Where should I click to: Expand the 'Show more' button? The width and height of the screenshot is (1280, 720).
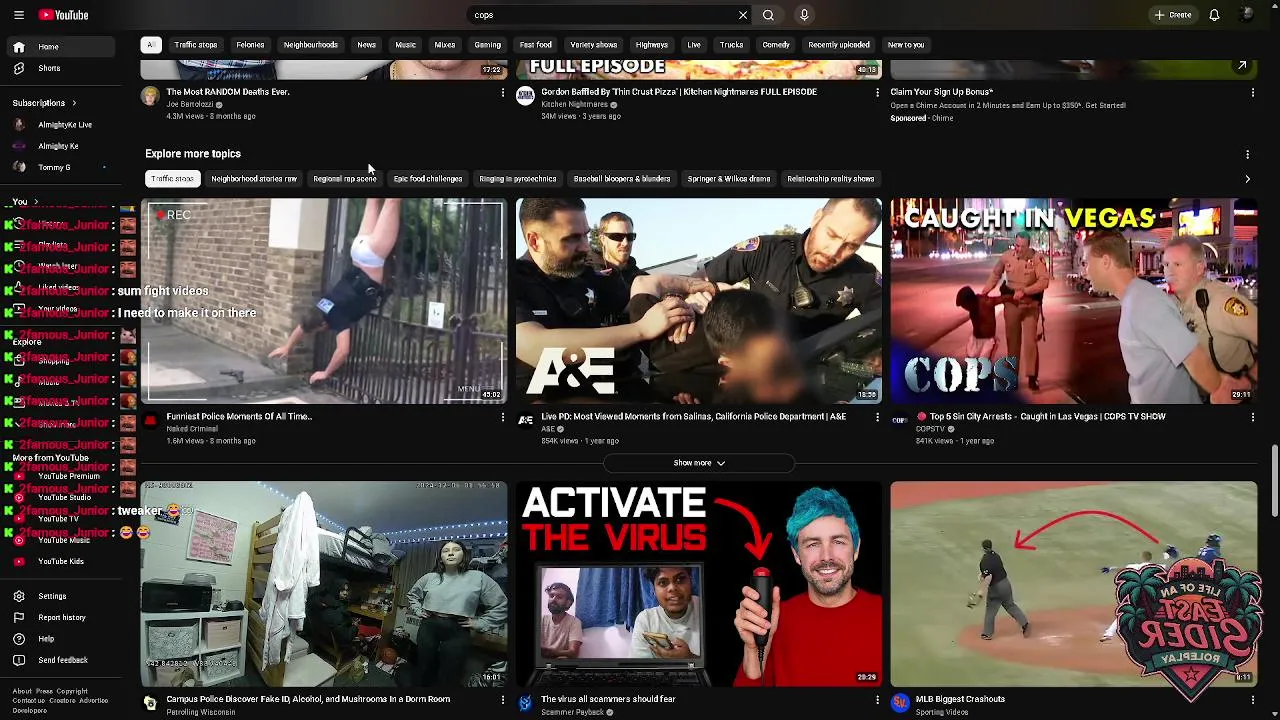(699, 463)
